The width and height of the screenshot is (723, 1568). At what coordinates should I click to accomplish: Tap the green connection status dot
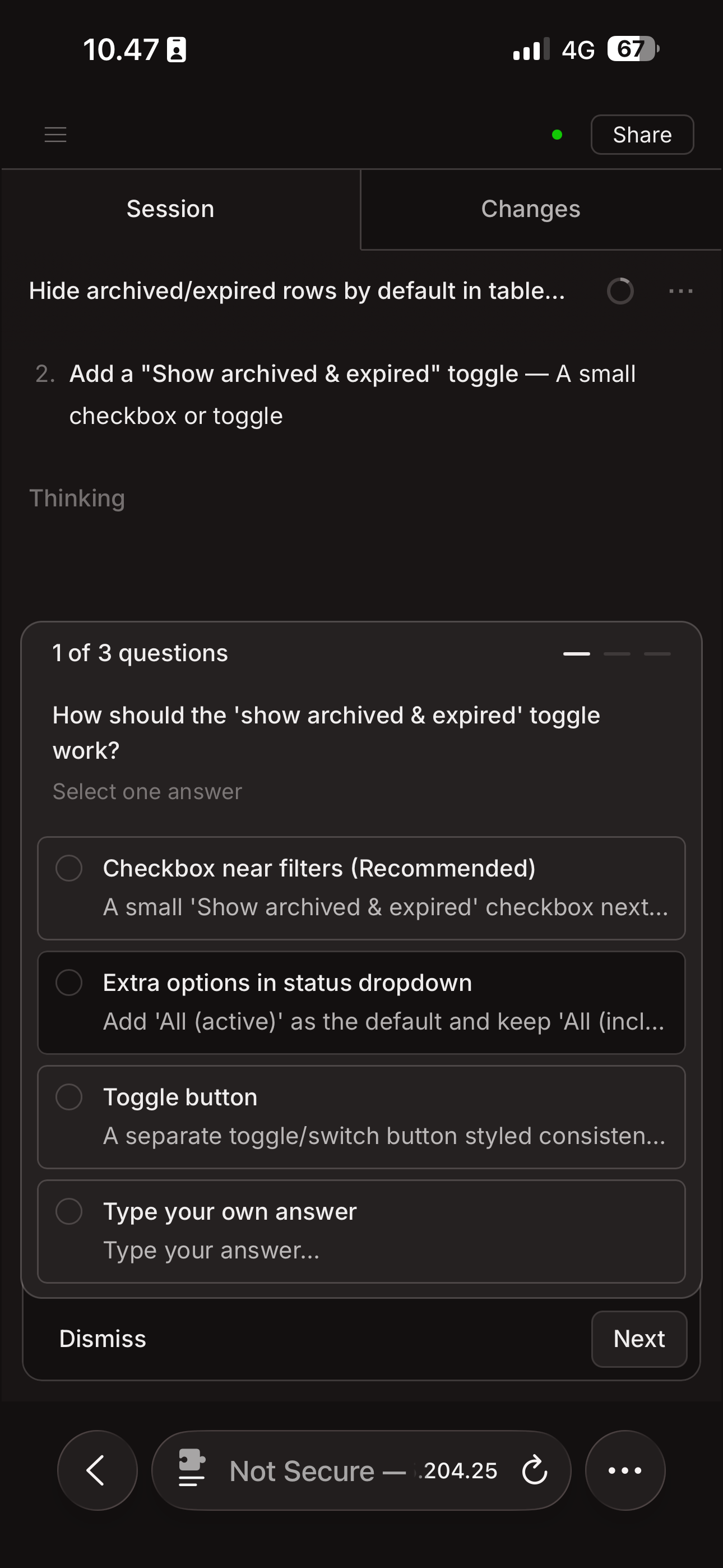[557, 135]
